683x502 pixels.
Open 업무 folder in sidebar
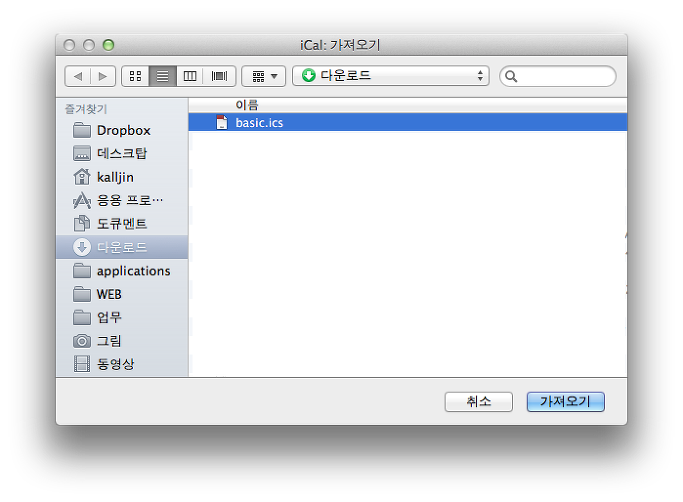[122, 317]
